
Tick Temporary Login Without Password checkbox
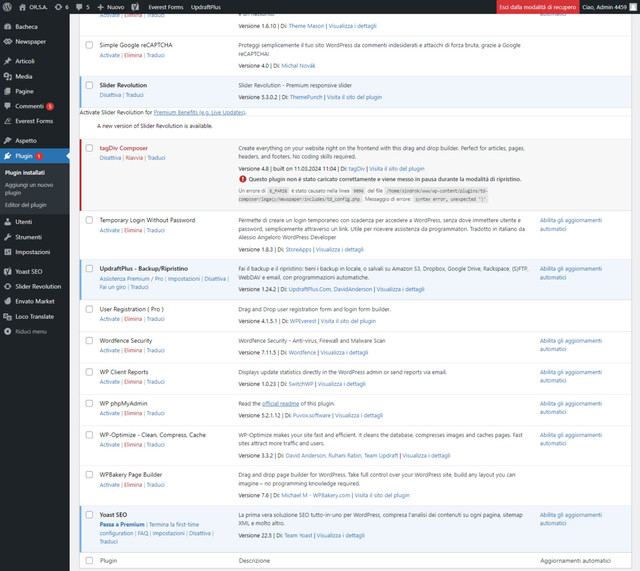(x=89, y=220)
